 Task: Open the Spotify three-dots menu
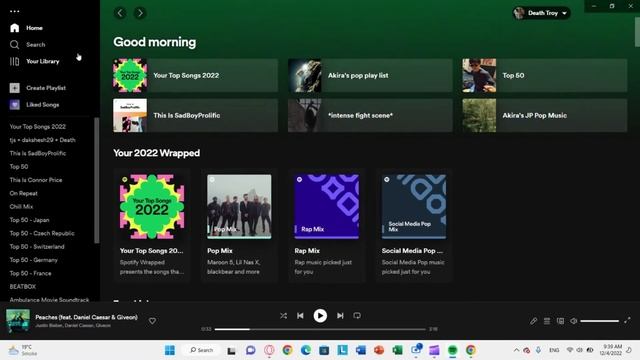[15, 11]
